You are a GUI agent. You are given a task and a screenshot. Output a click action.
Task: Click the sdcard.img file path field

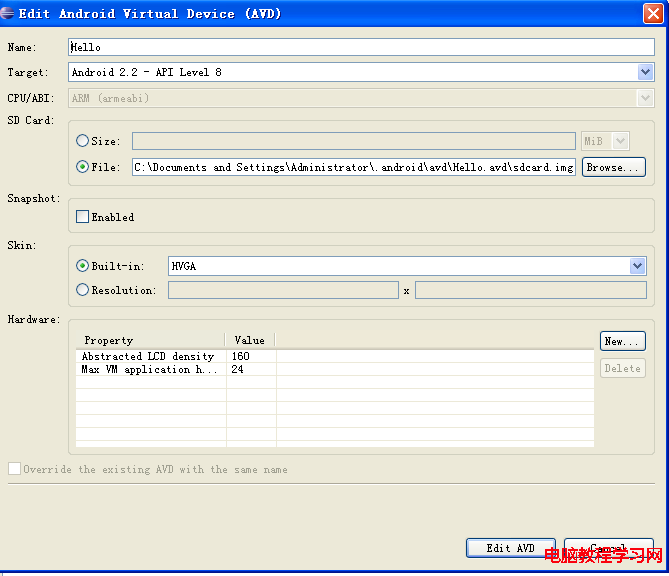(x=354, y=167)
